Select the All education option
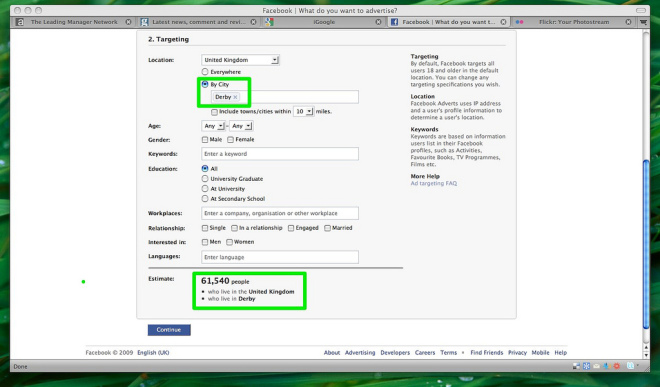This screenshot has width=660, height=387. [x=205, y=168]
